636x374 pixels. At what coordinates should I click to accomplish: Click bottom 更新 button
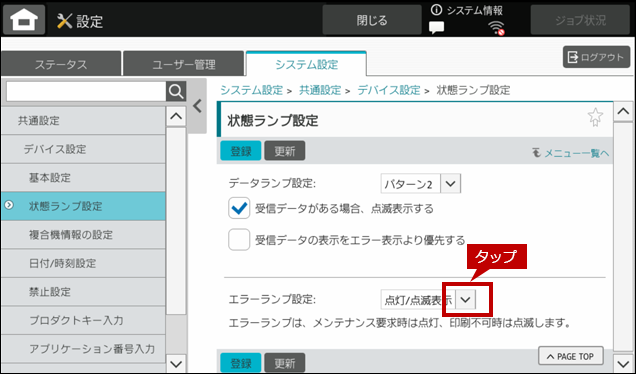tap(285, 363)
